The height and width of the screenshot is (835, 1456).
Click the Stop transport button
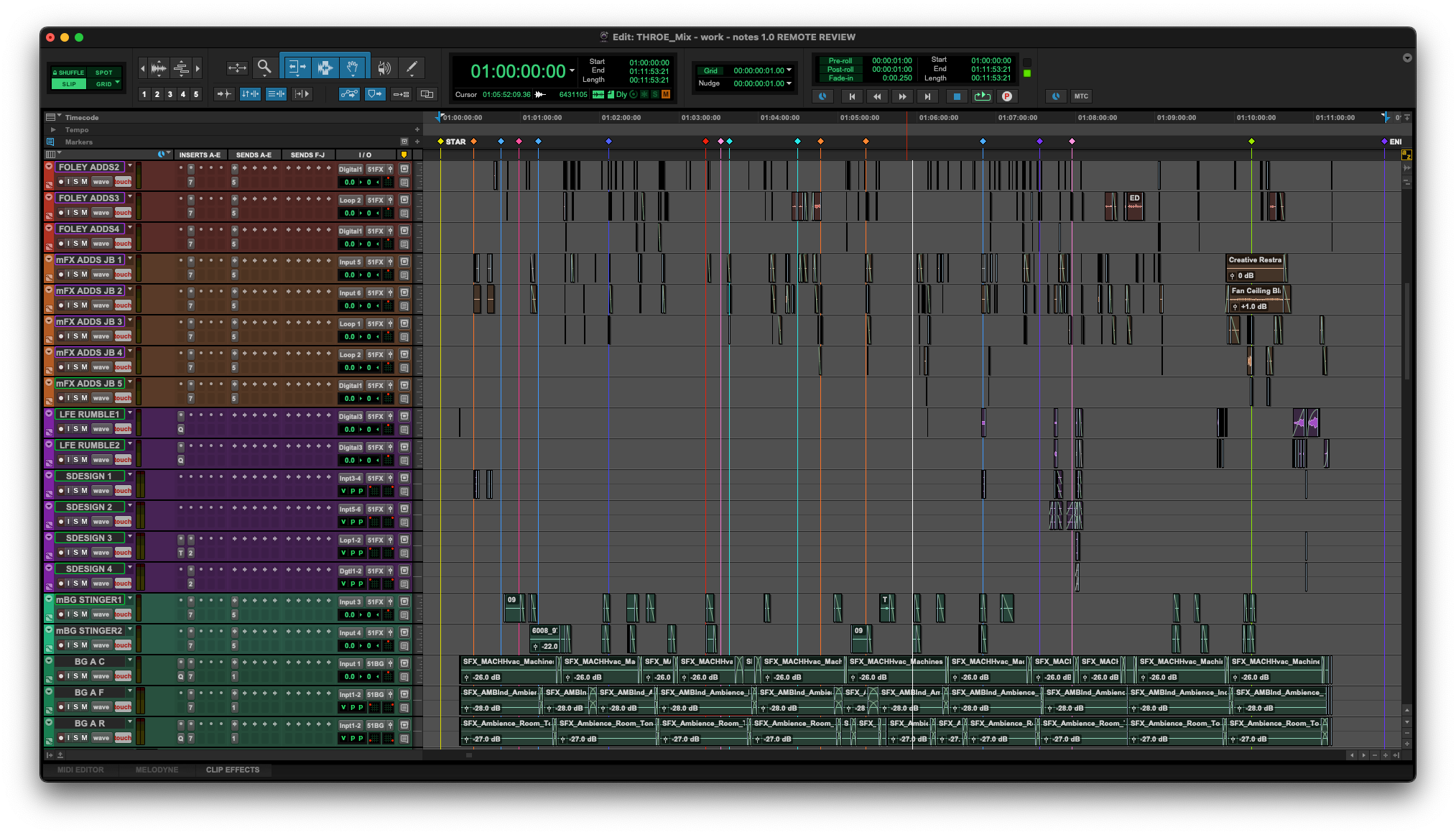point(956,96)
